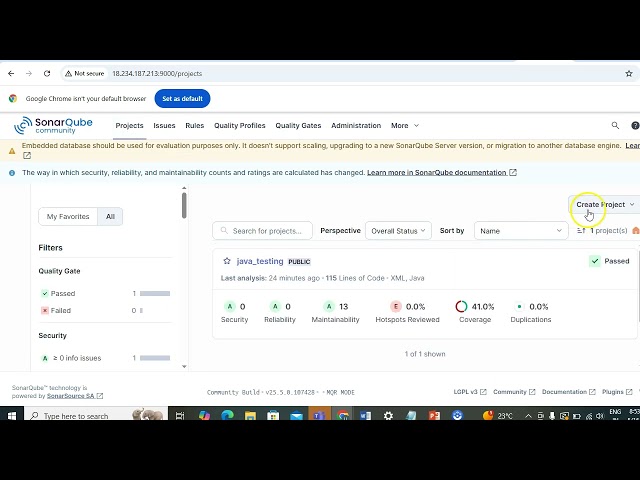
Task: Open the java_testing project link
Action: pos(260,261)
